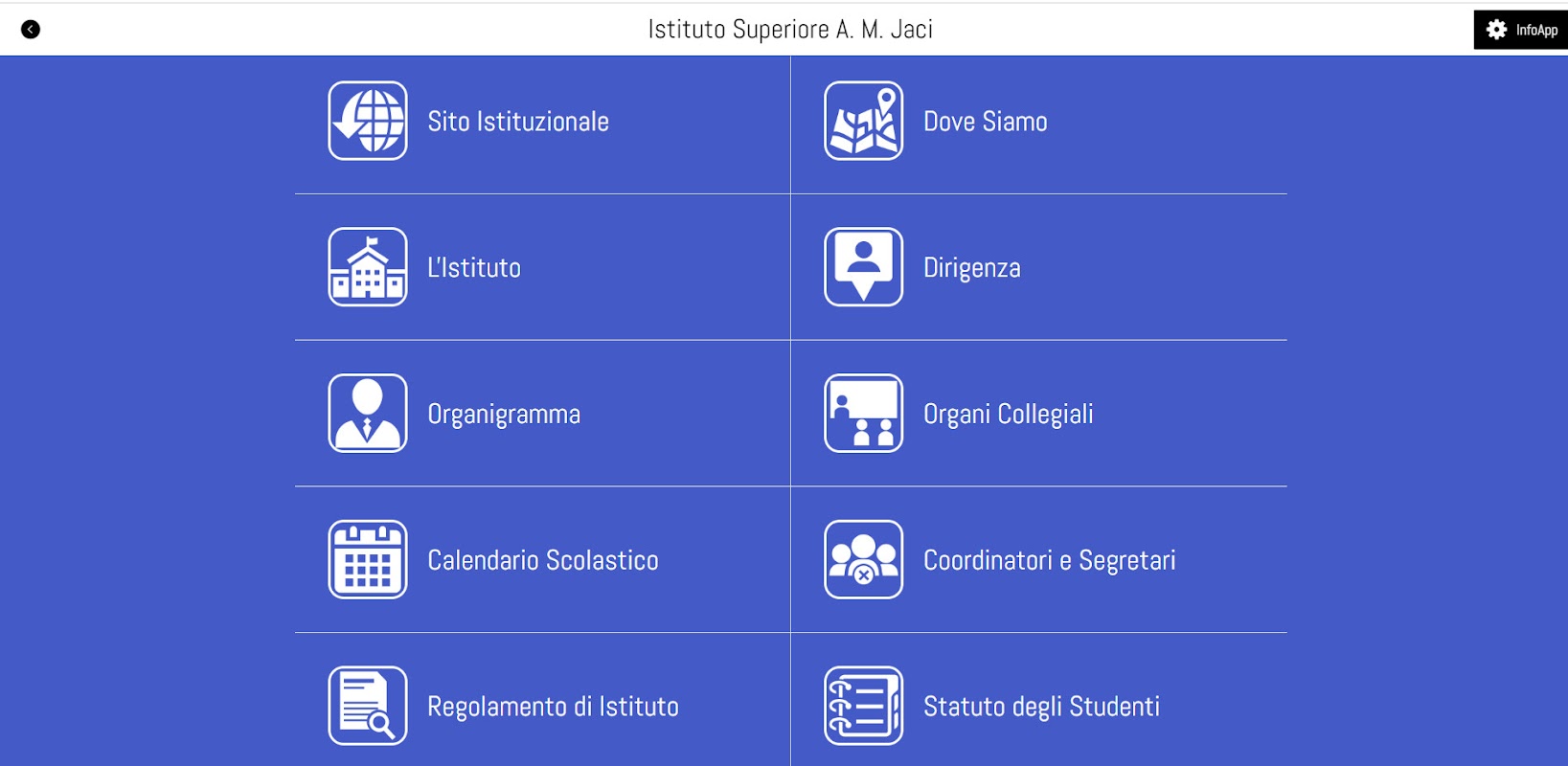The height and width of the screenshot is (766, 1568).
Task: Click the Istituto Superiore A. M. Jaci title
Action: point(790,30)
